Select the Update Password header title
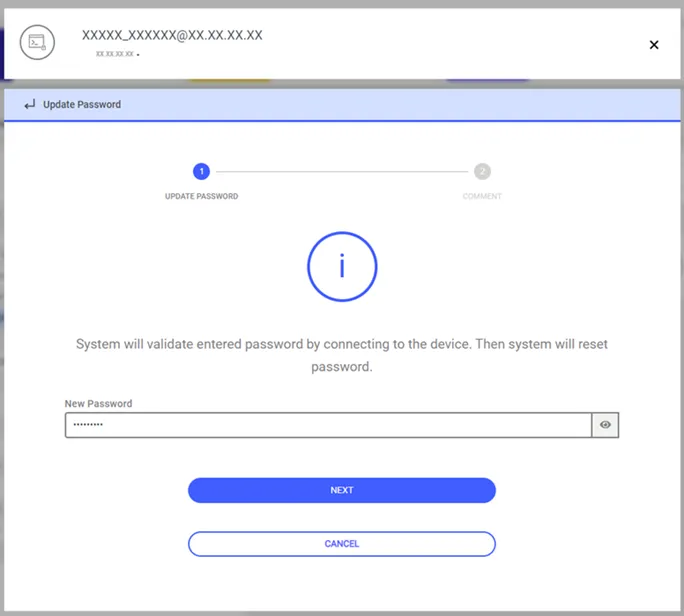684x616 pixels. point(82,104)
